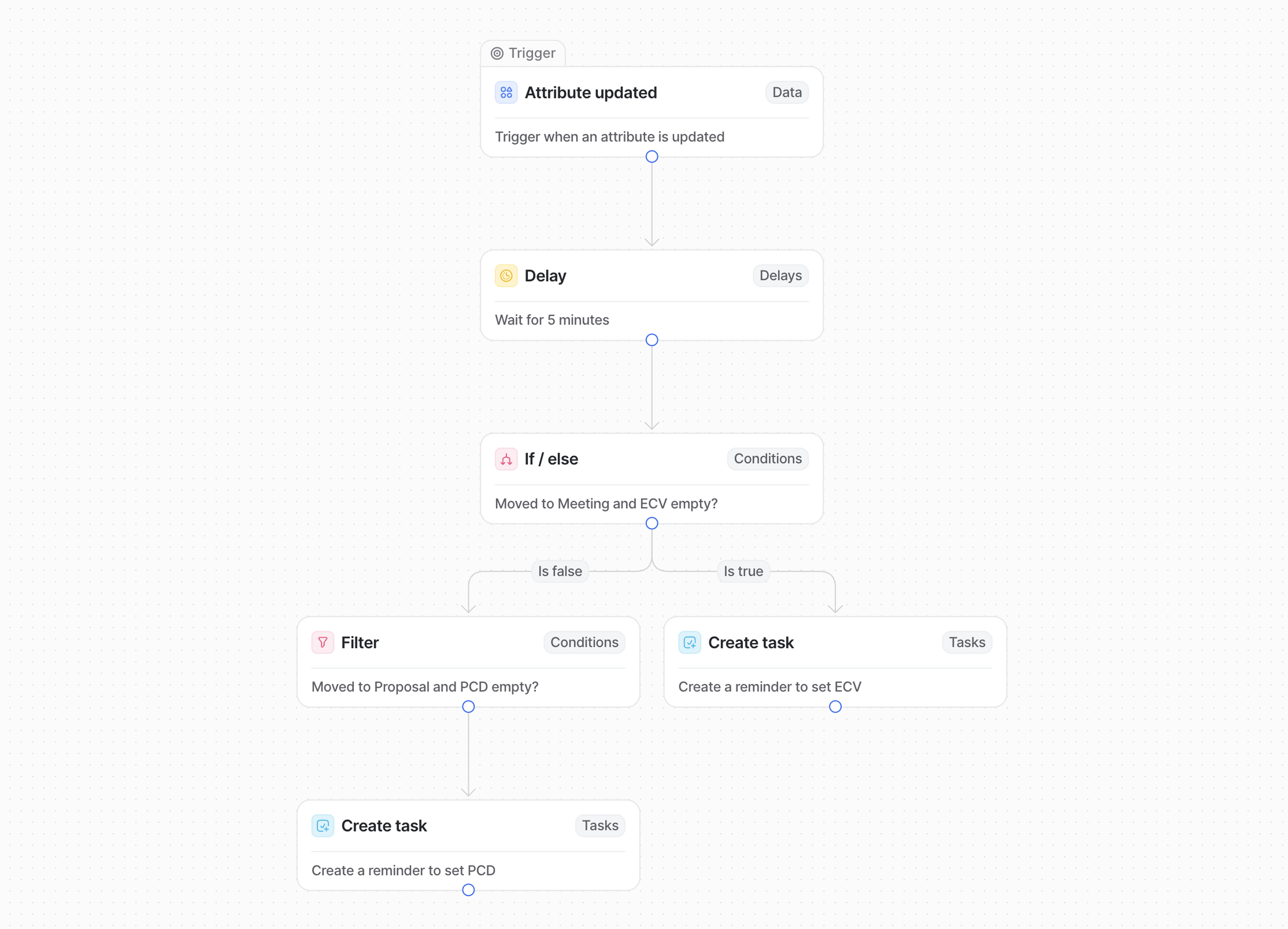Click the pink Filter funnel icon
Image resolution: width=1288 pixels, height=929 pixels.
[x=323, y=642]
